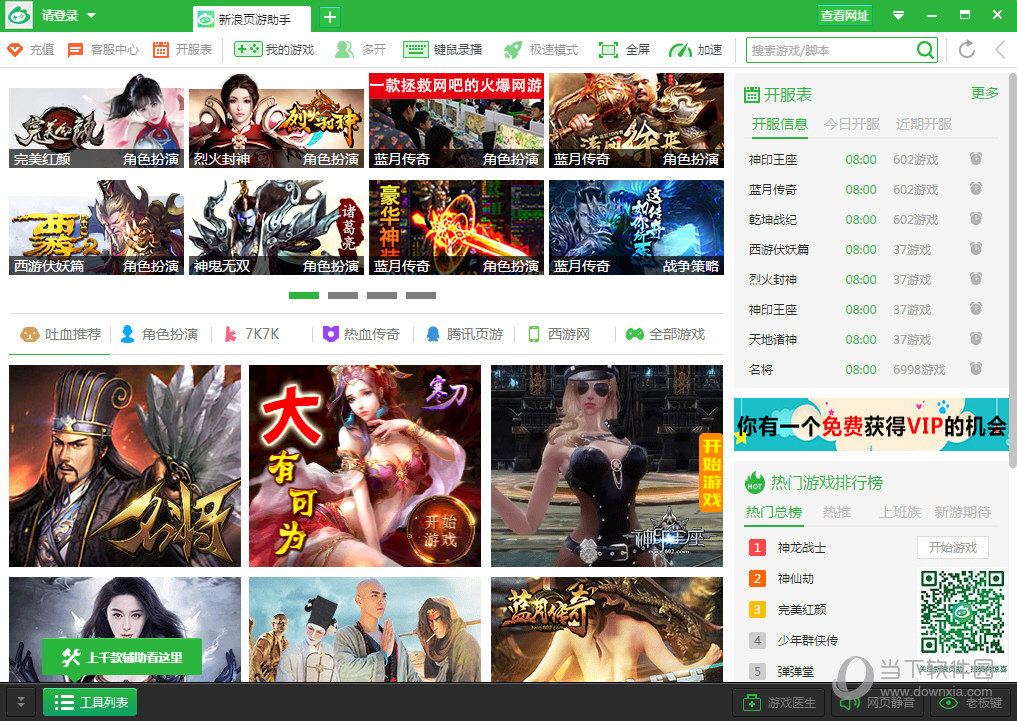Open 游戏医生 game doctor tool
The image size is (1017, 721).
click(x=779, y=703)
